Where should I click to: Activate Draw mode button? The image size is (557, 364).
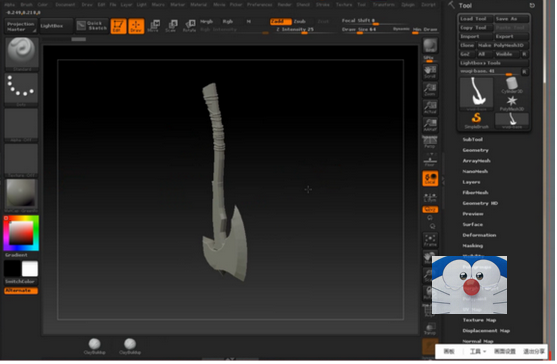(136, 26)
